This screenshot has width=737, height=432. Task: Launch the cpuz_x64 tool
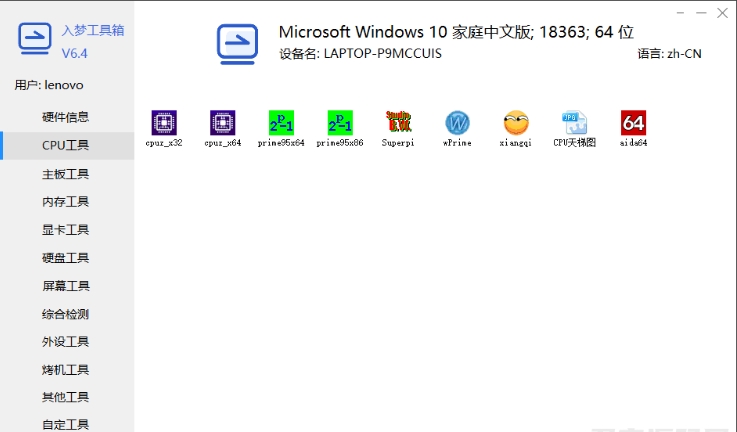(223, 128)
